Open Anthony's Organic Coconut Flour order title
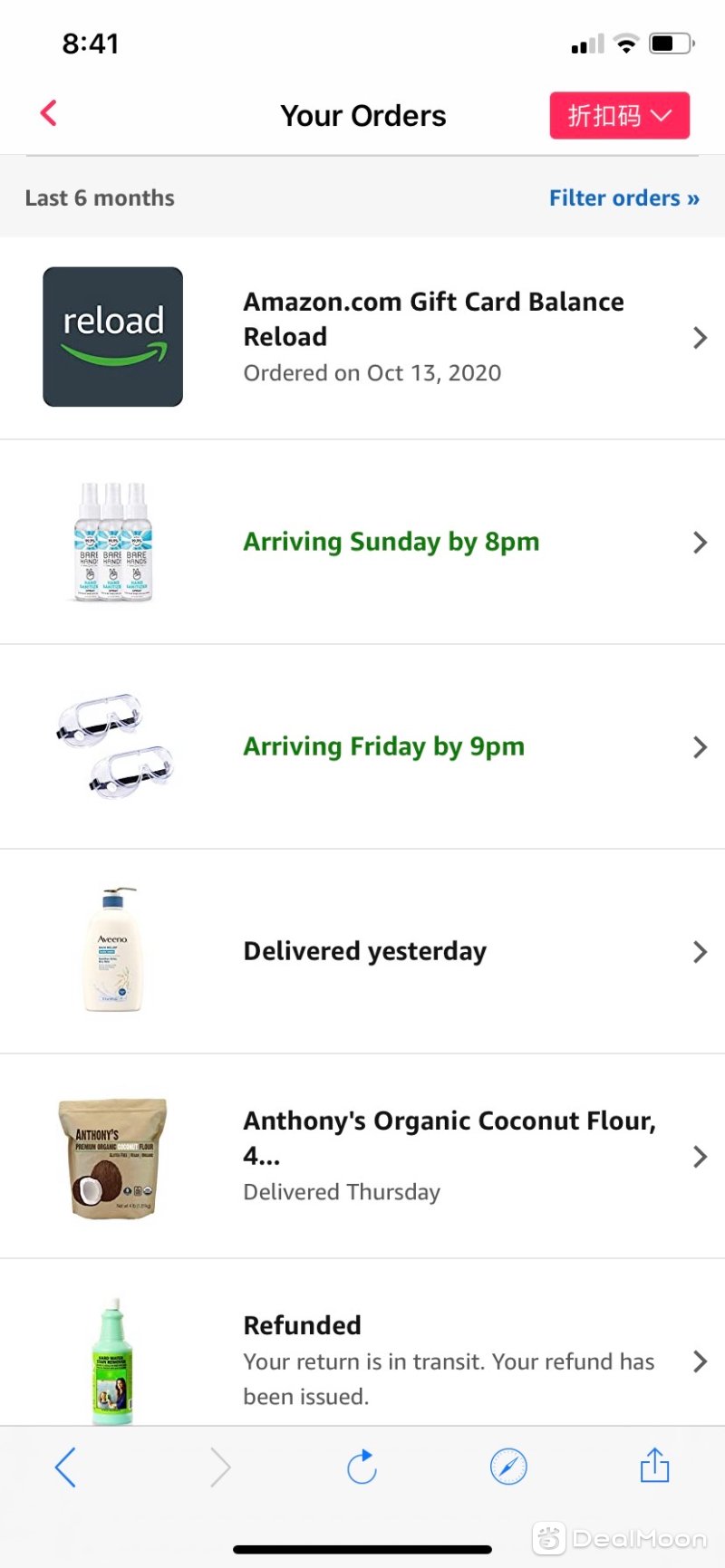This screenshot has width=725, height=1568. pyautogui.click(x=449, y=1138)
